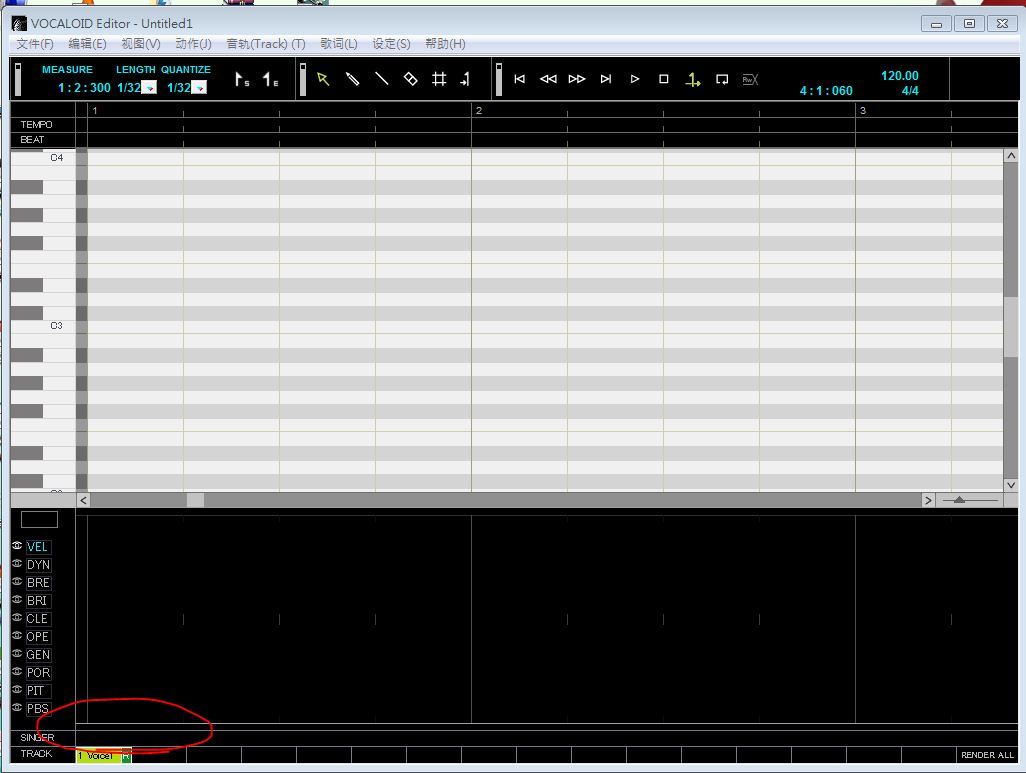Viewport: 1026px width, 773px height.
Task: Click the C4 piano key
Action: (43, 158)
